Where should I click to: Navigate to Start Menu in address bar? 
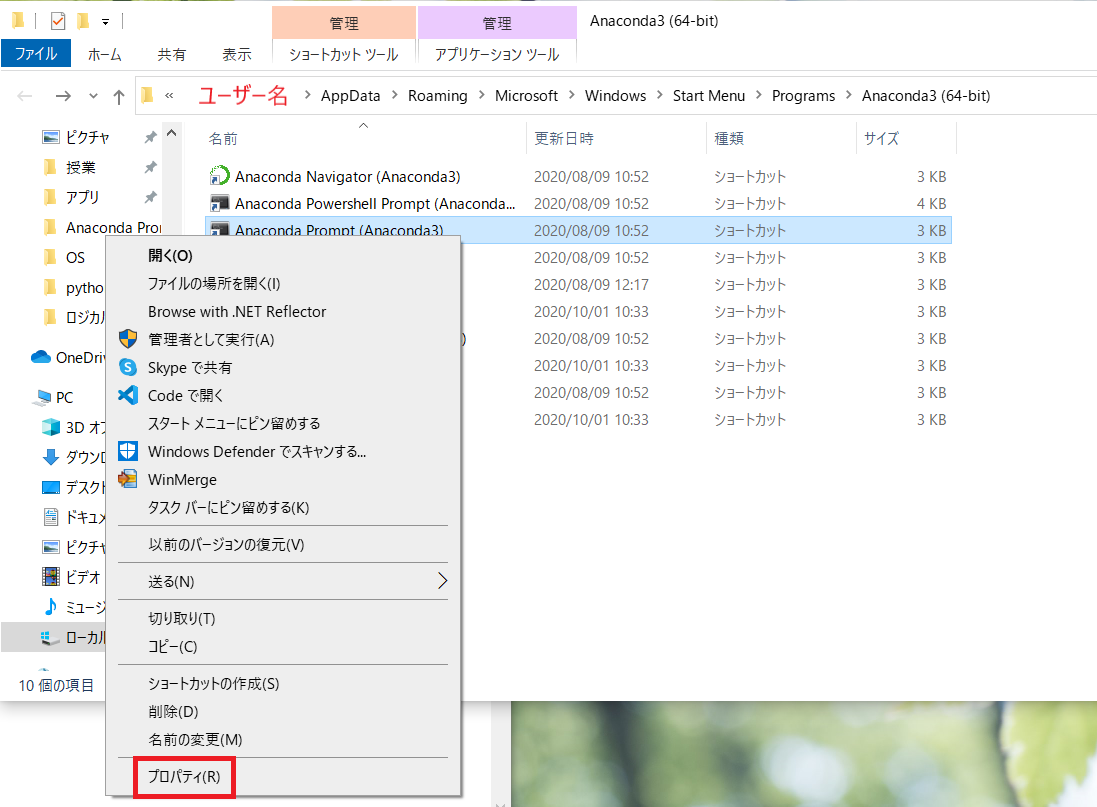[709, 96]
